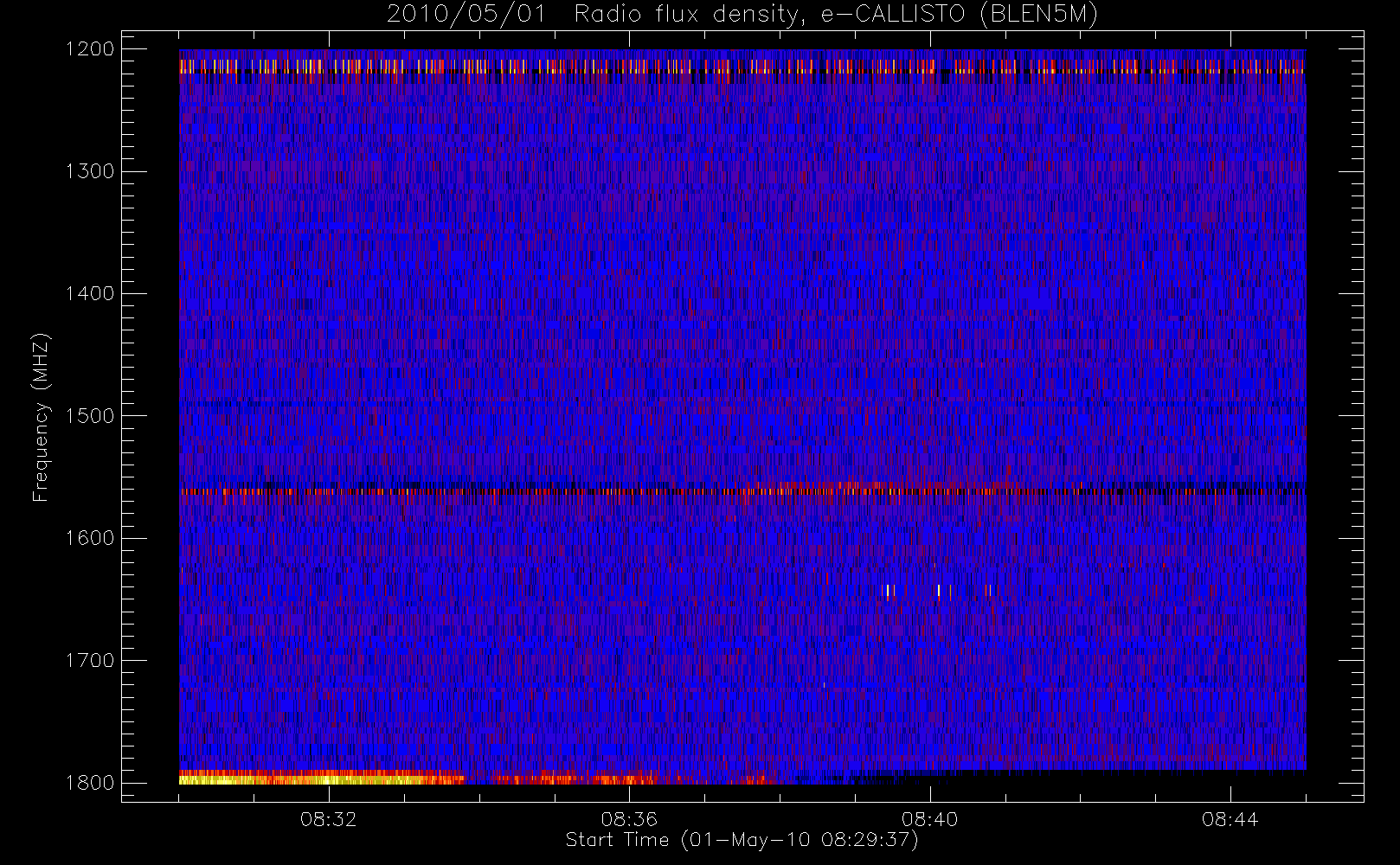The width and height of the screenshot is (1400, 865).
Task: Select the 1200 frequency tick label
Action: click(x=90, y=49)
